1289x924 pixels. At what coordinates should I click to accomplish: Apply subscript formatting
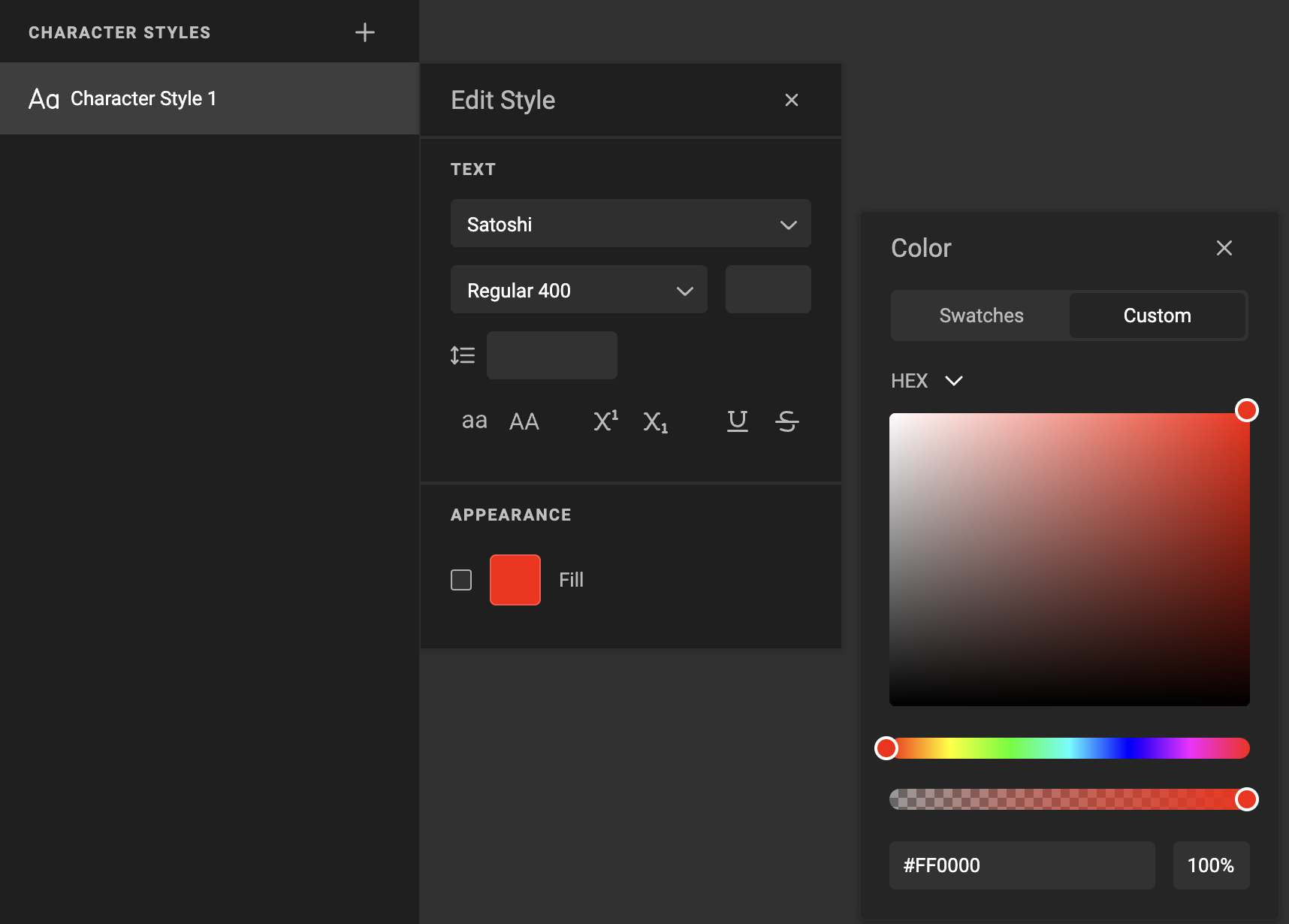[654, 422]
